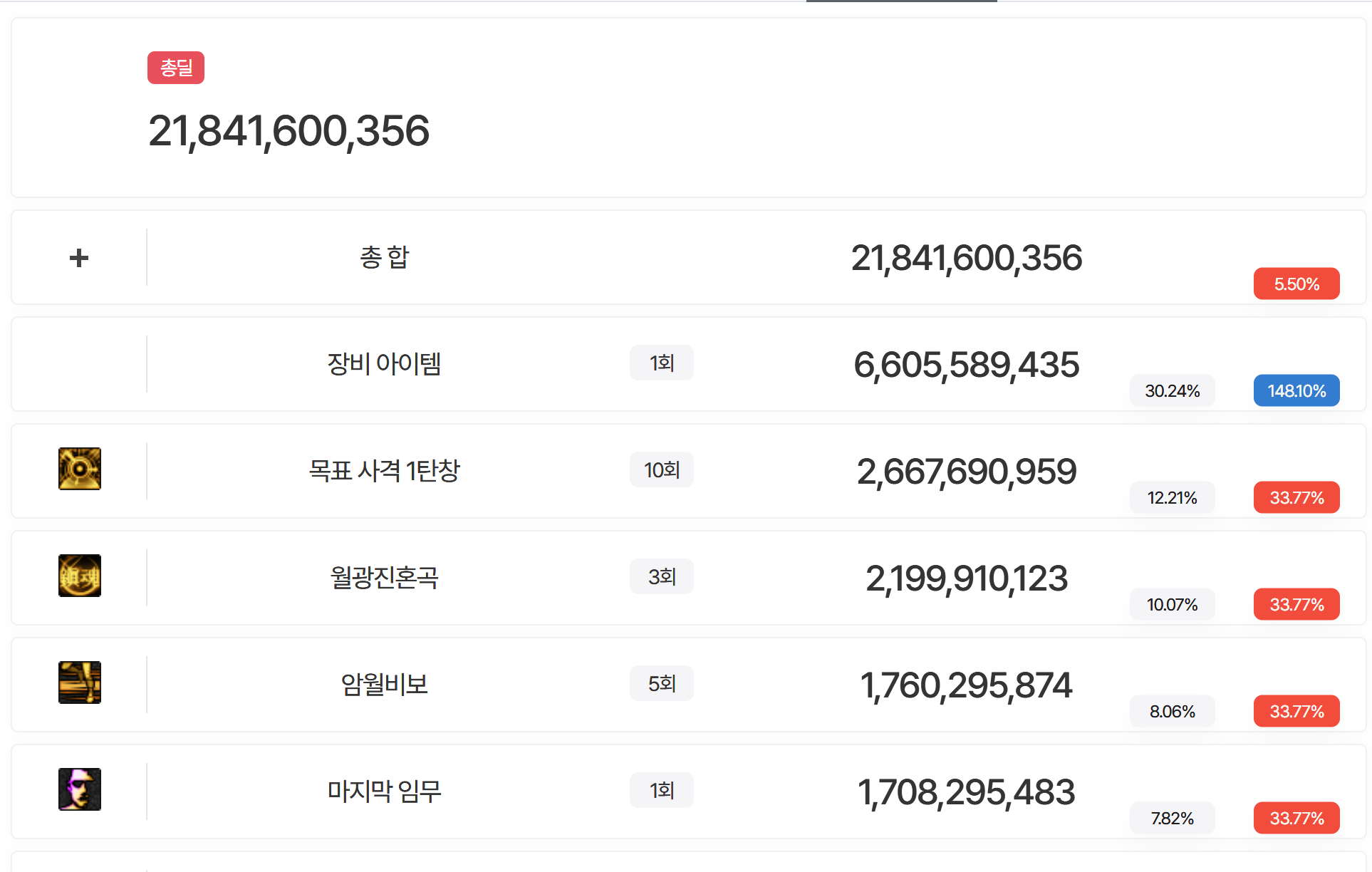
Task: Click the 5.50% red badge
Action: 1296,284
